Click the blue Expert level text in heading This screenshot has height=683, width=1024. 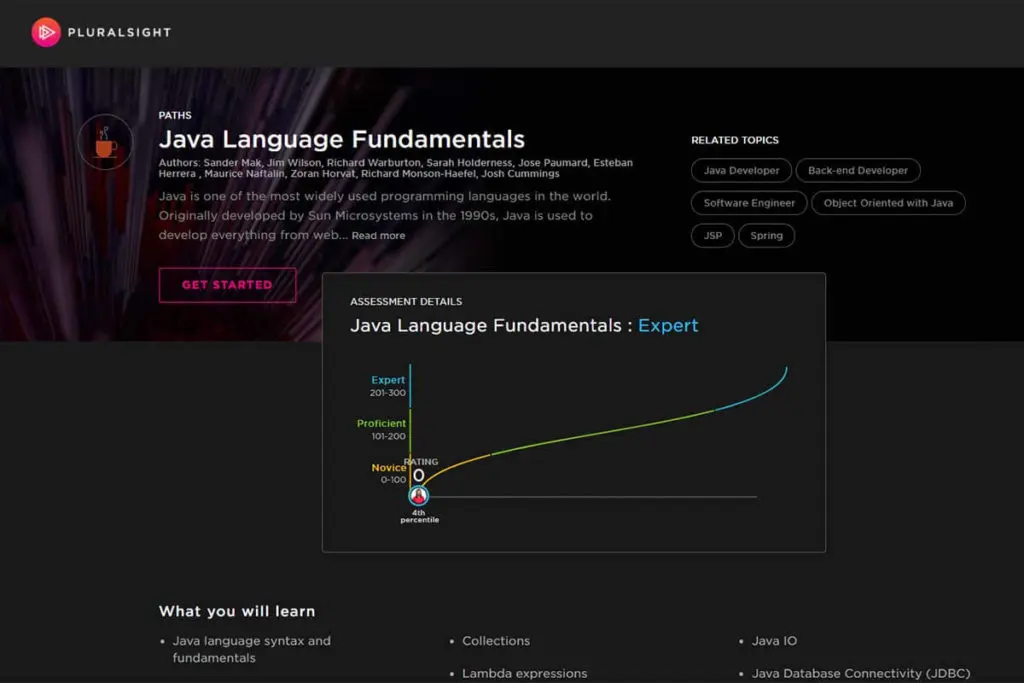coord(668,325)
